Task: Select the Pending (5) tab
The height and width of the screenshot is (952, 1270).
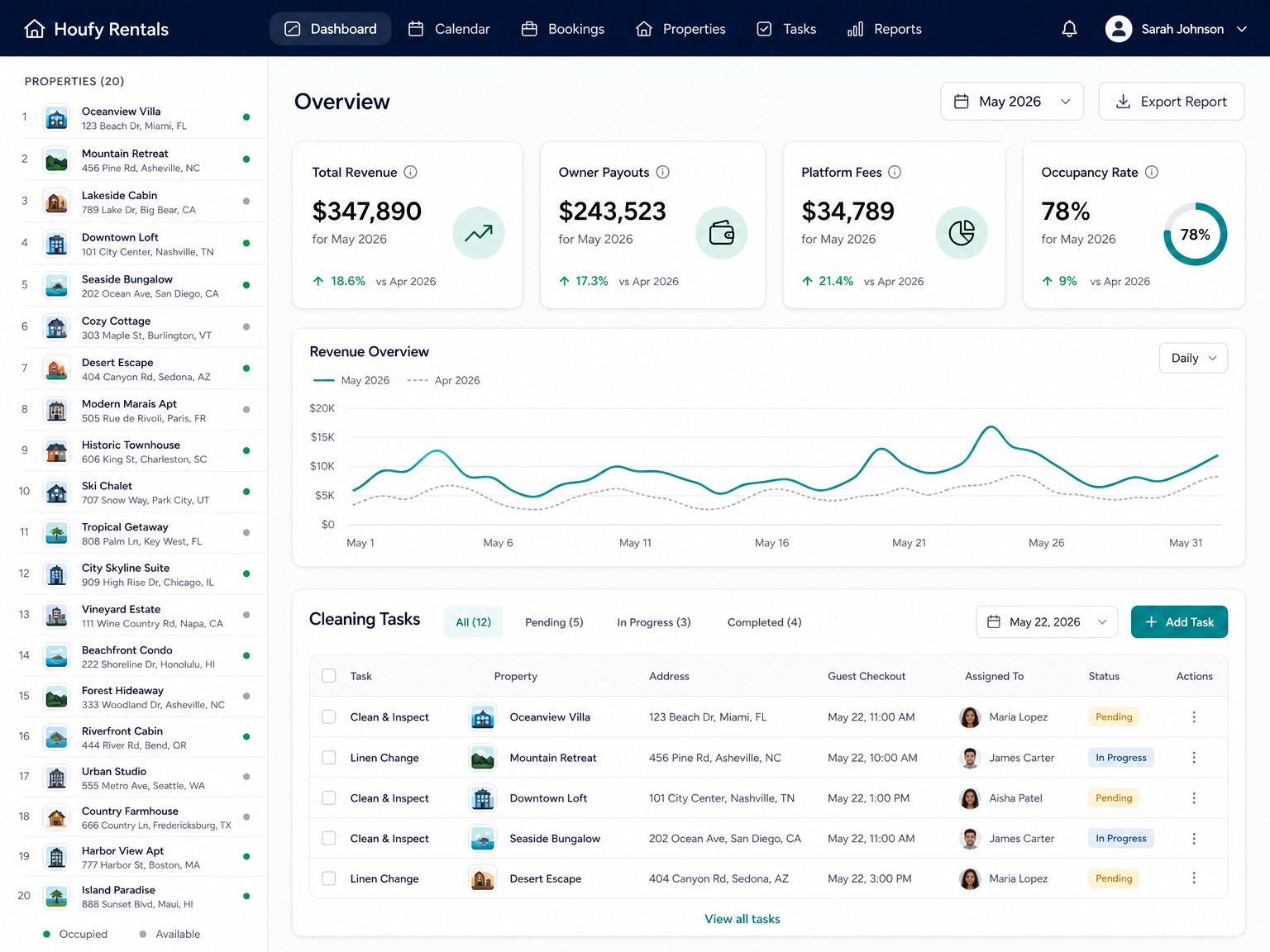Action: point(554,622)
